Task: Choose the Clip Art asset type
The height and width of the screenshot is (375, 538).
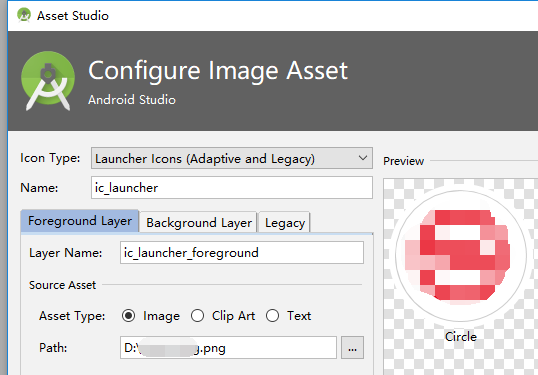Action: click(x=198, y=316)
